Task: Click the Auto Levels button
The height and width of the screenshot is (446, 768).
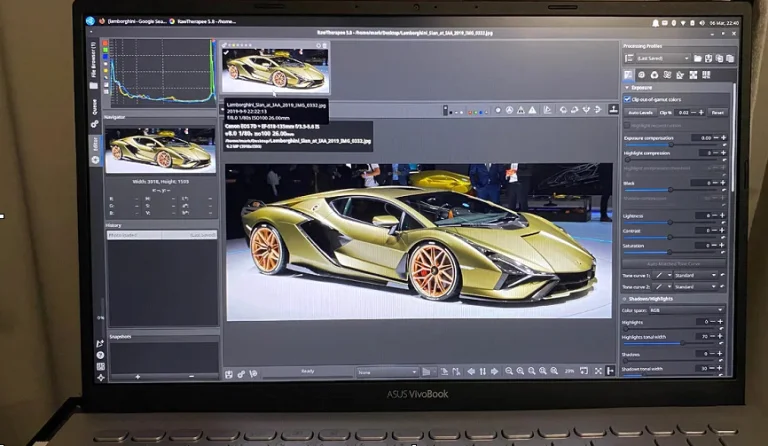Action: click(640, 113)
